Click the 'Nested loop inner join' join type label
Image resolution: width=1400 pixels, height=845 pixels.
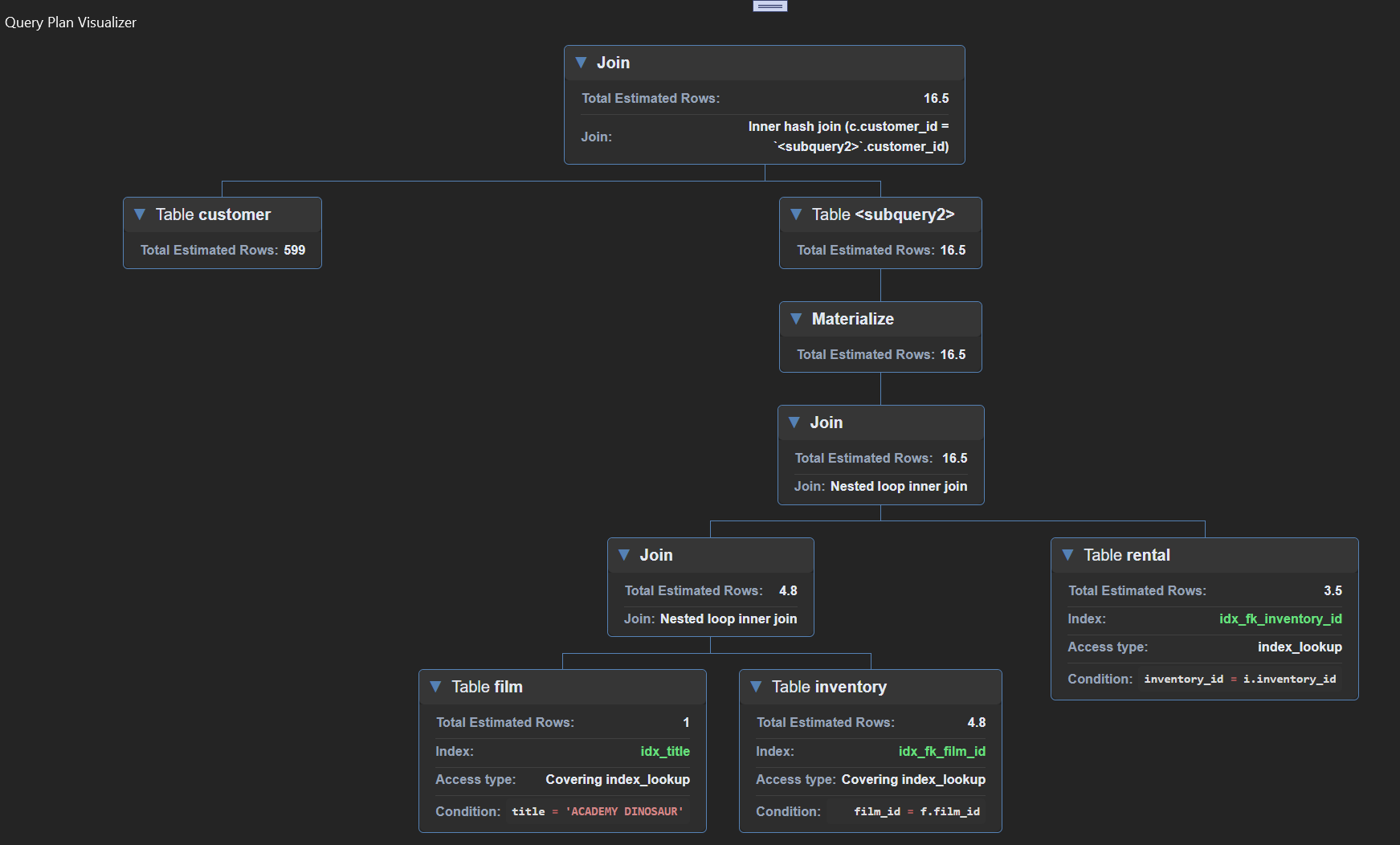tap(898, 486)
